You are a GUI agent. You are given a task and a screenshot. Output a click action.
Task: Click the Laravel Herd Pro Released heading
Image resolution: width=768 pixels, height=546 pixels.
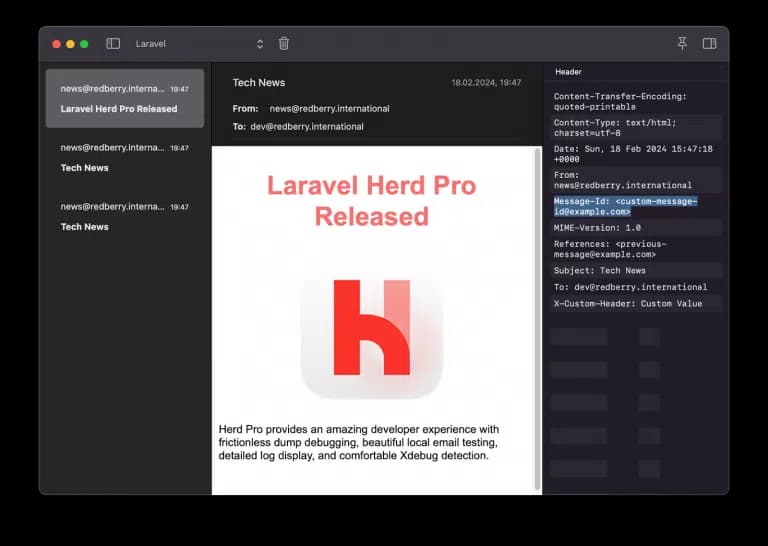pyautogui.click(x=372, y=201)
